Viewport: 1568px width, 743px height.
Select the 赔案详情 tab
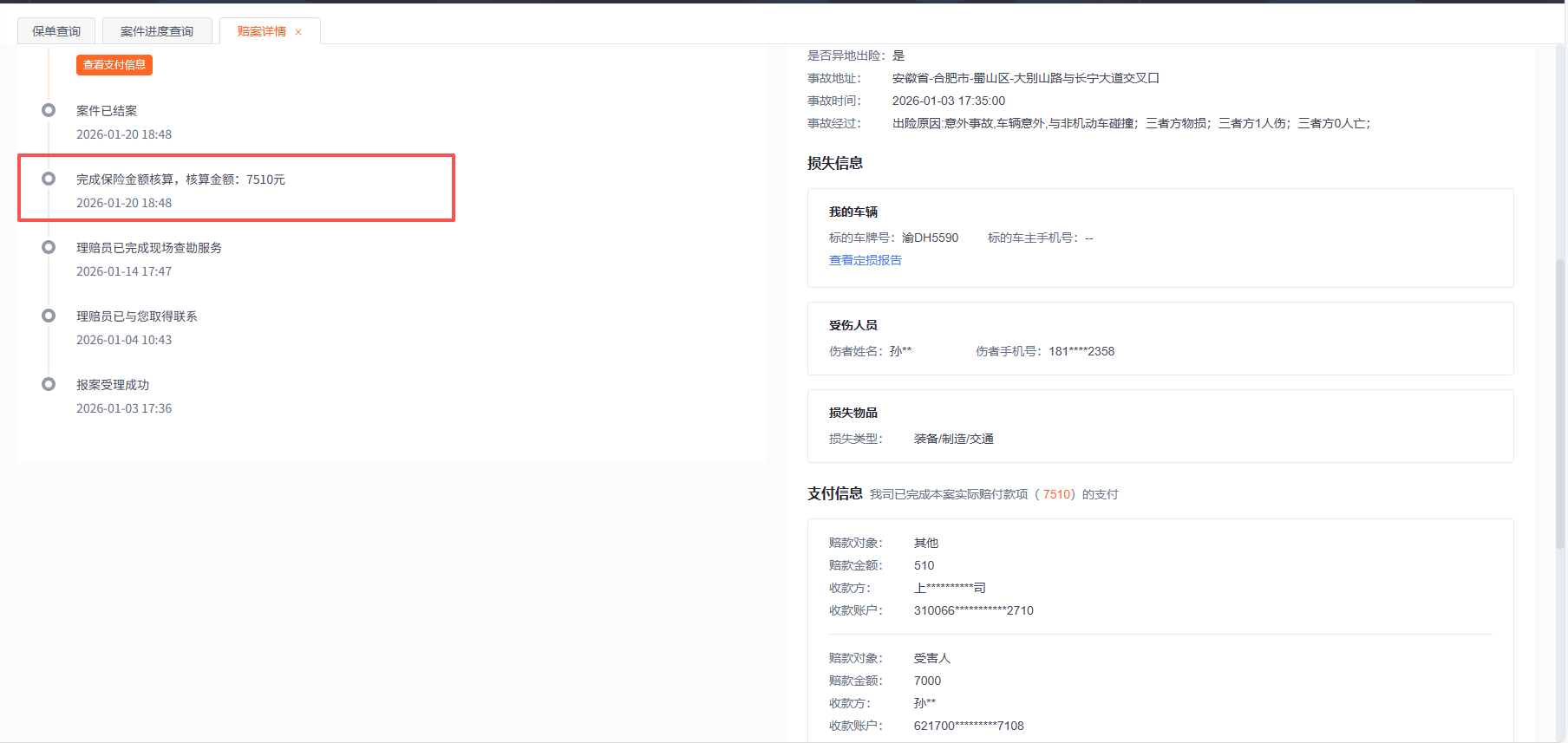point(261,31)
